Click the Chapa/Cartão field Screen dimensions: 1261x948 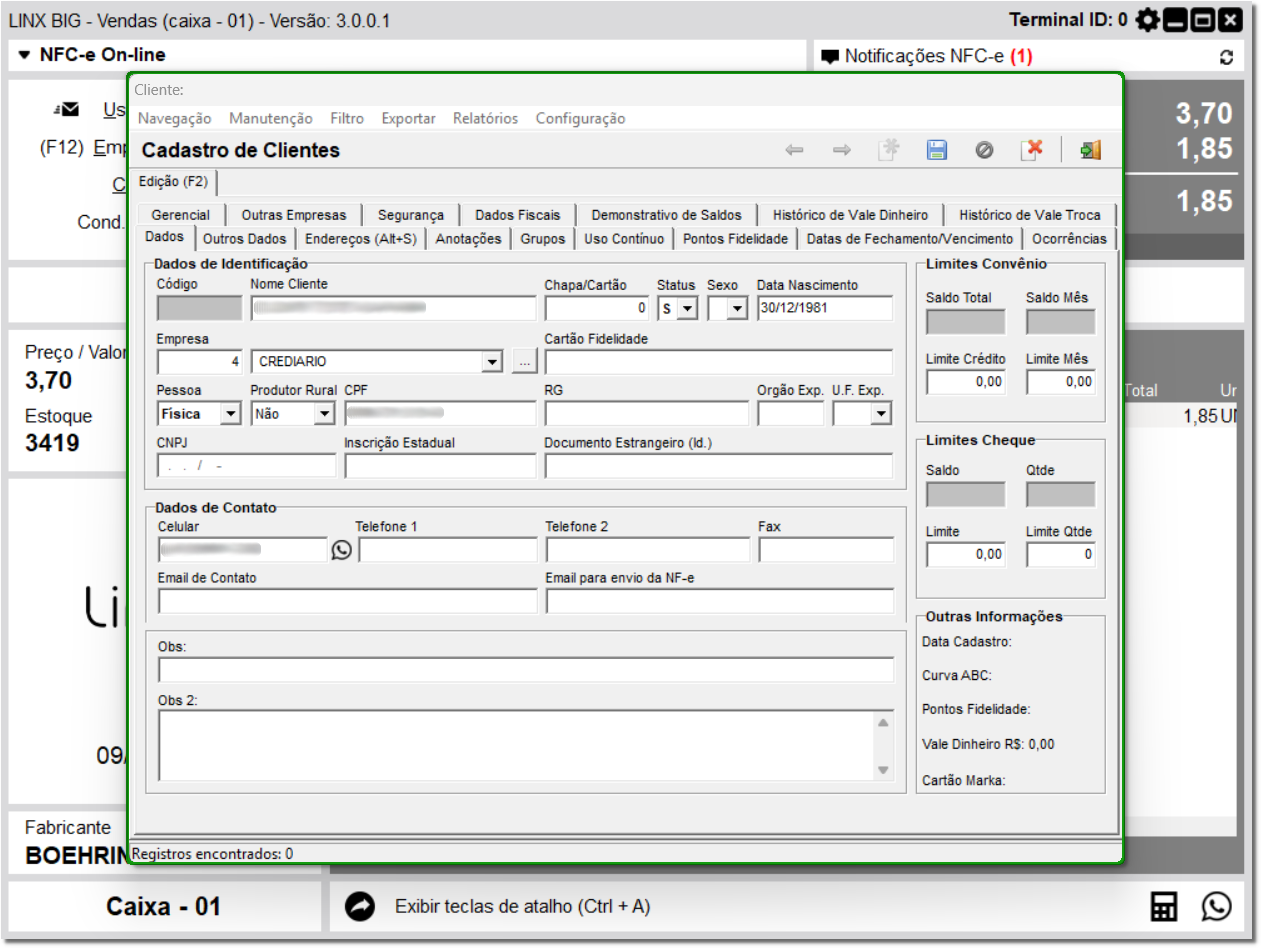click(x=598, y=309)
